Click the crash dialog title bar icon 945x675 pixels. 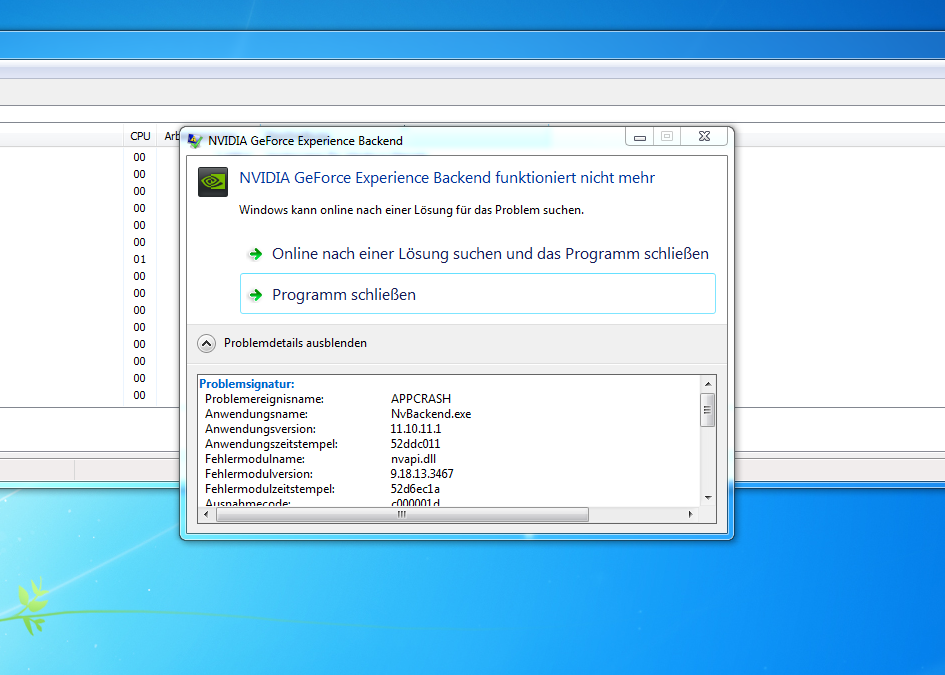[195, 141]
